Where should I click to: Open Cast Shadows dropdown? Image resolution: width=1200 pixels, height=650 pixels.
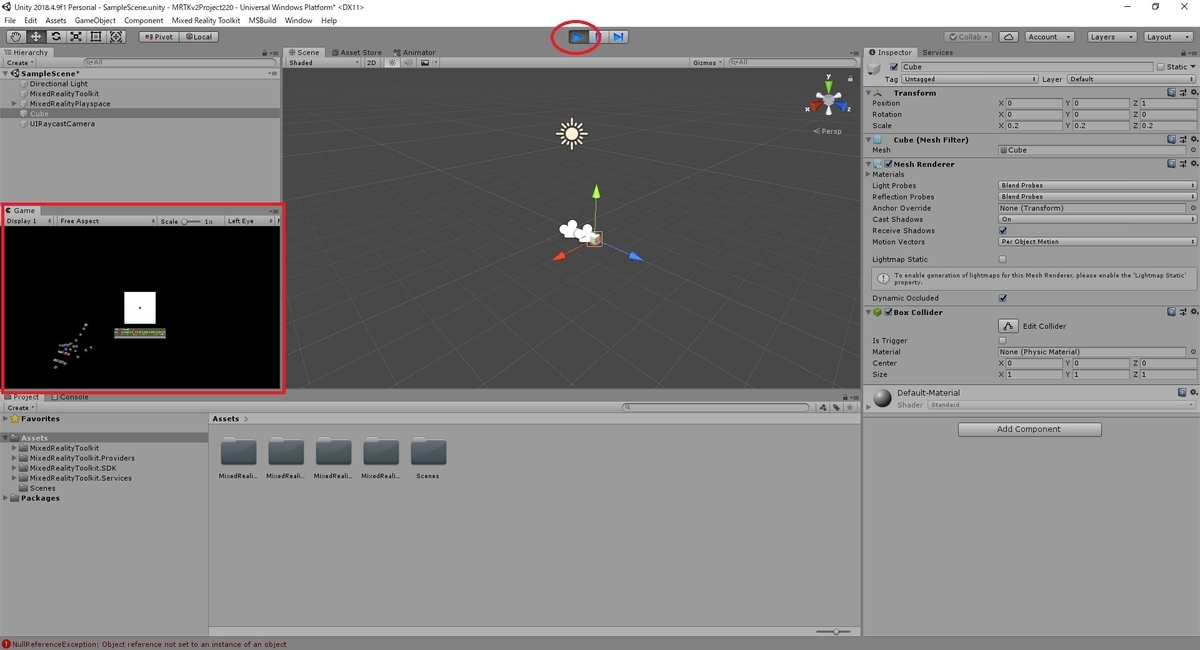point(1097,219)
